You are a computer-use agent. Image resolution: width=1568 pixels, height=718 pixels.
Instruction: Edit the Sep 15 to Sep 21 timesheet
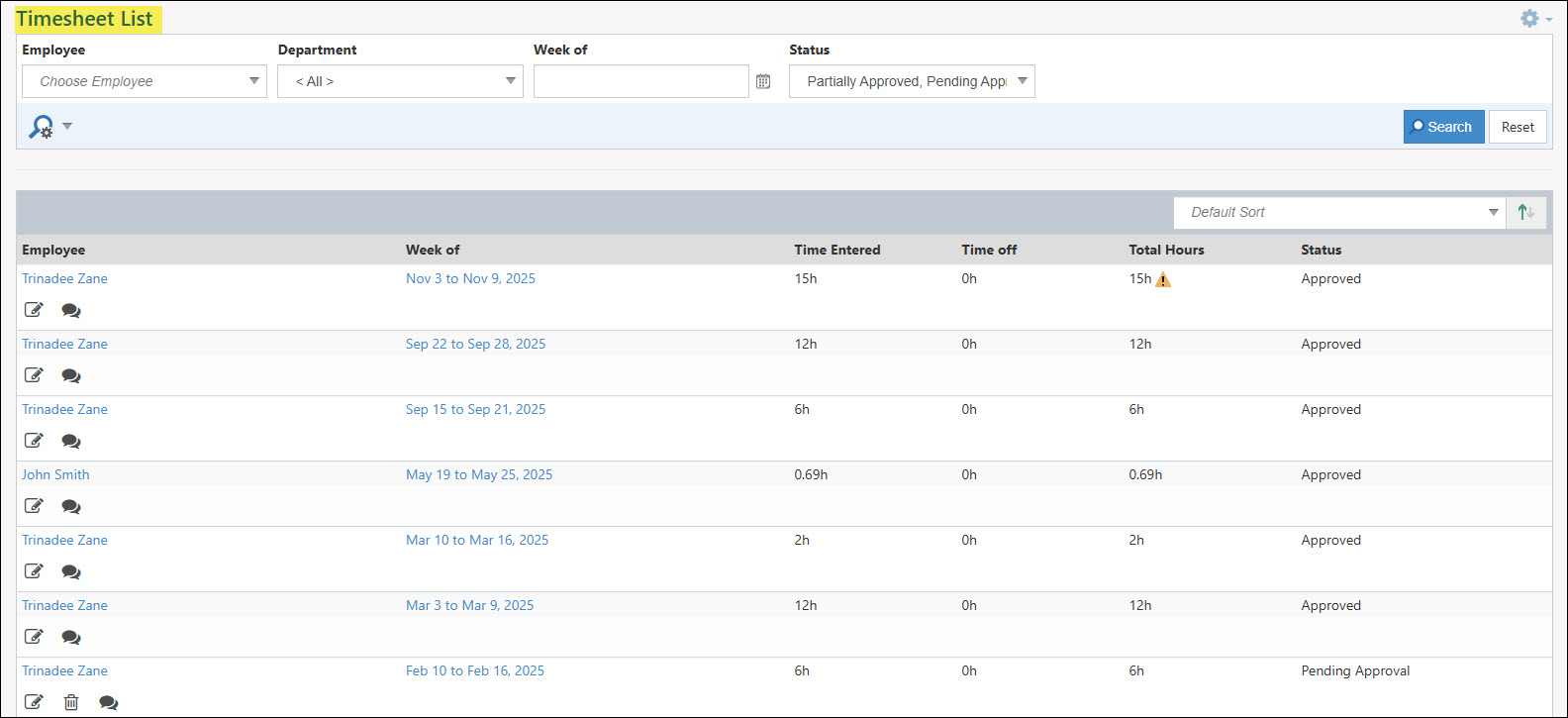(34, 441)
